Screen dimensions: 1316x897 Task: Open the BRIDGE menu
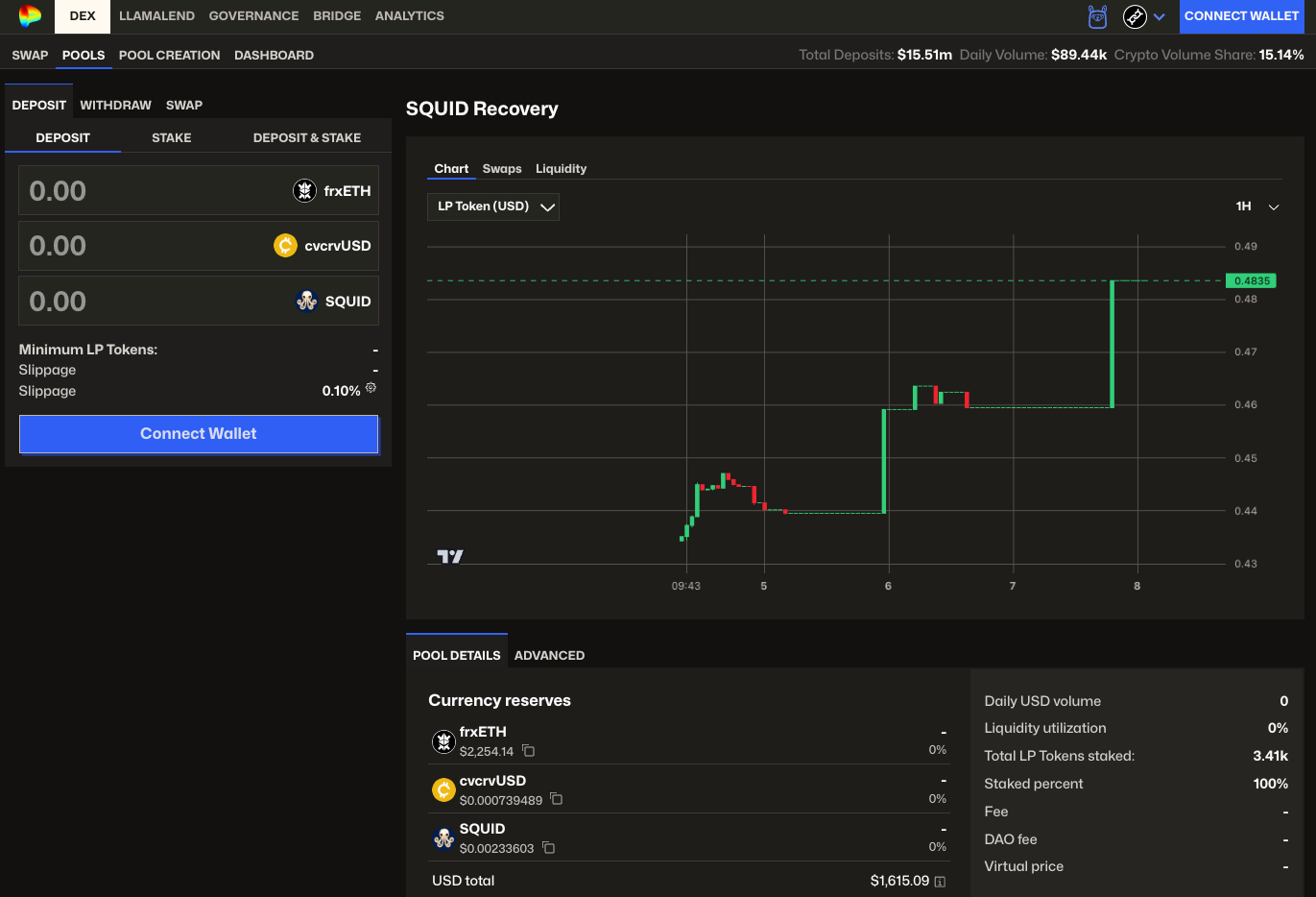337,16
